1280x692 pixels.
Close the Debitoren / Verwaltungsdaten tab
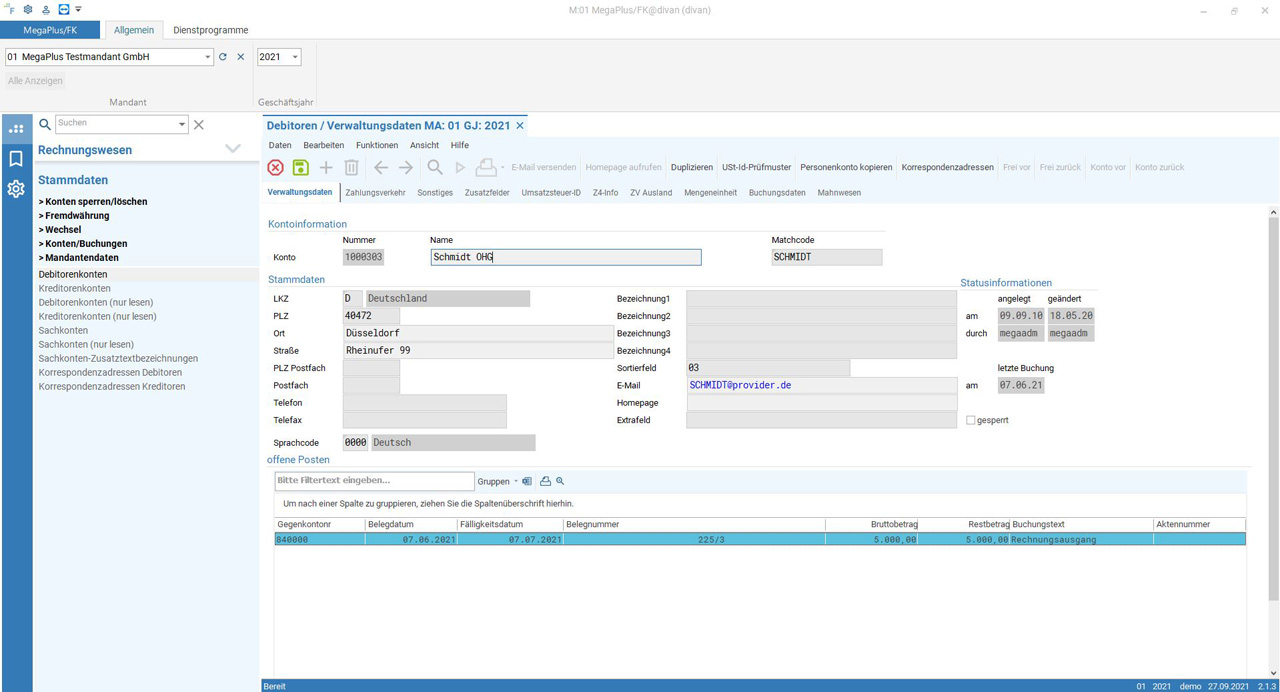[x=520, y=125]
